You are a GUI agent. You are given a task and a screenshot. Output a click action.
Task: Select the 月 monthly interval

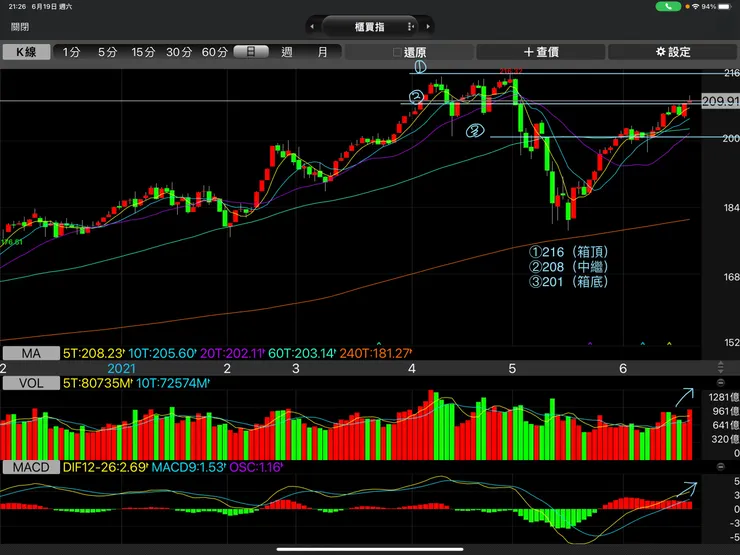pyautogui.click(x=322, y=52)
